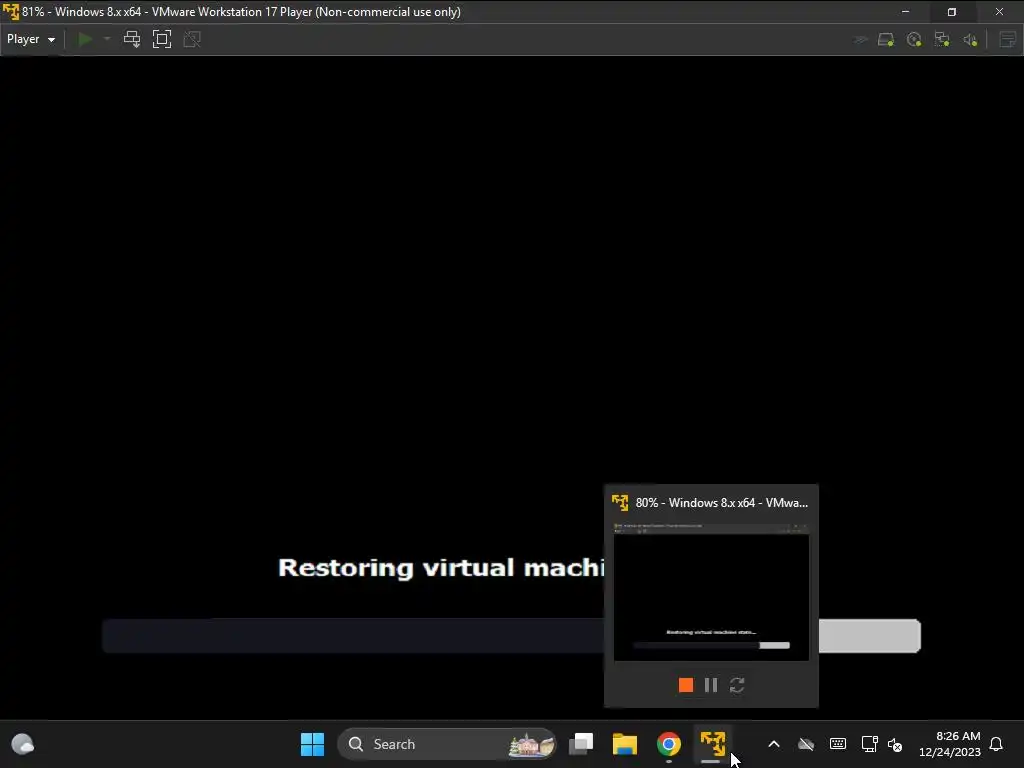The width and height of the screenshot is (1024, 768).
Task: Click the restoring progress bar
Action: click(511, 635)
